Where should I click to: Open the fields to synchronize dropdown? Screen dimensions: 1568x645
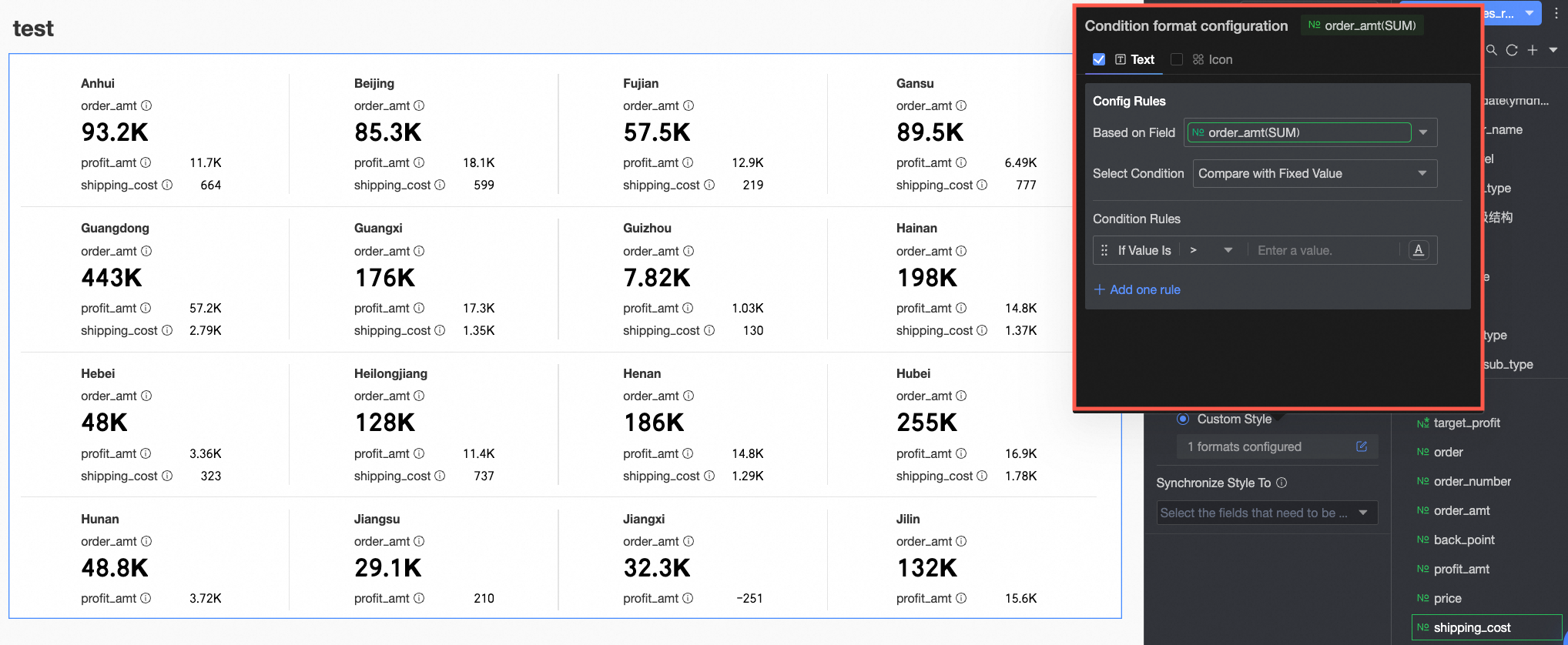pos(1267,513)
